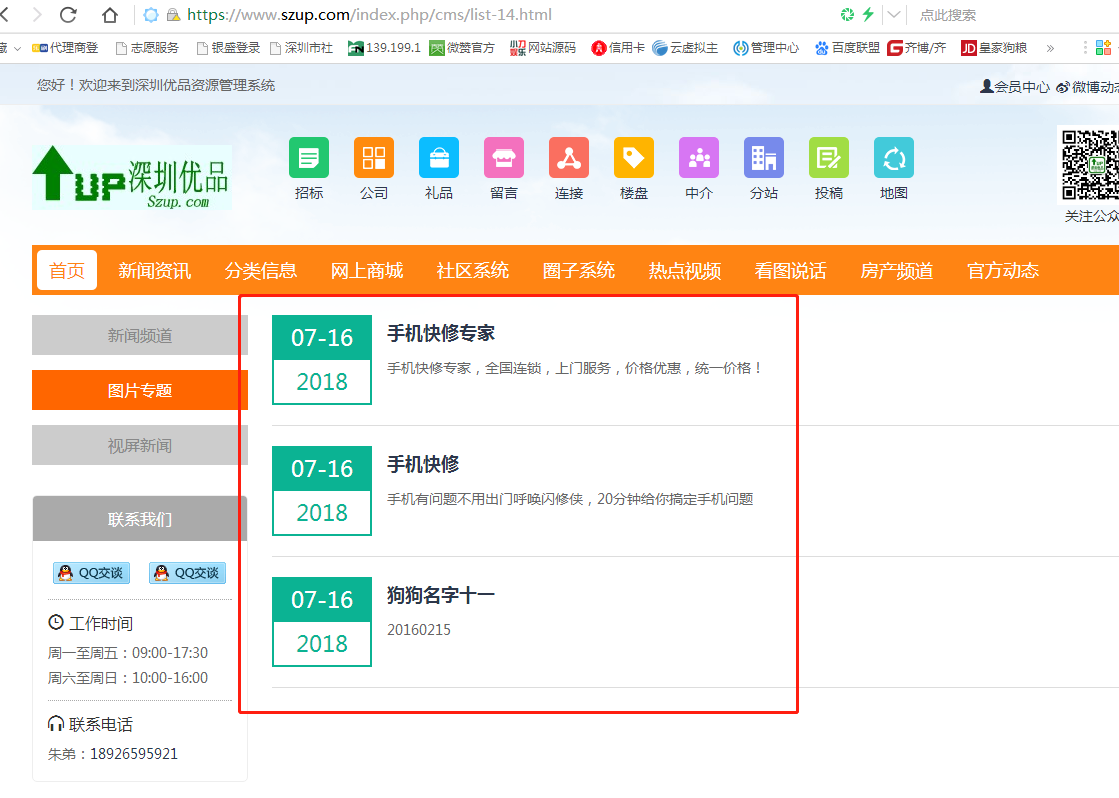Click the purple 中介 agents icon
This screenshot has width=1119, height=798.
click(x=699, y=158)
